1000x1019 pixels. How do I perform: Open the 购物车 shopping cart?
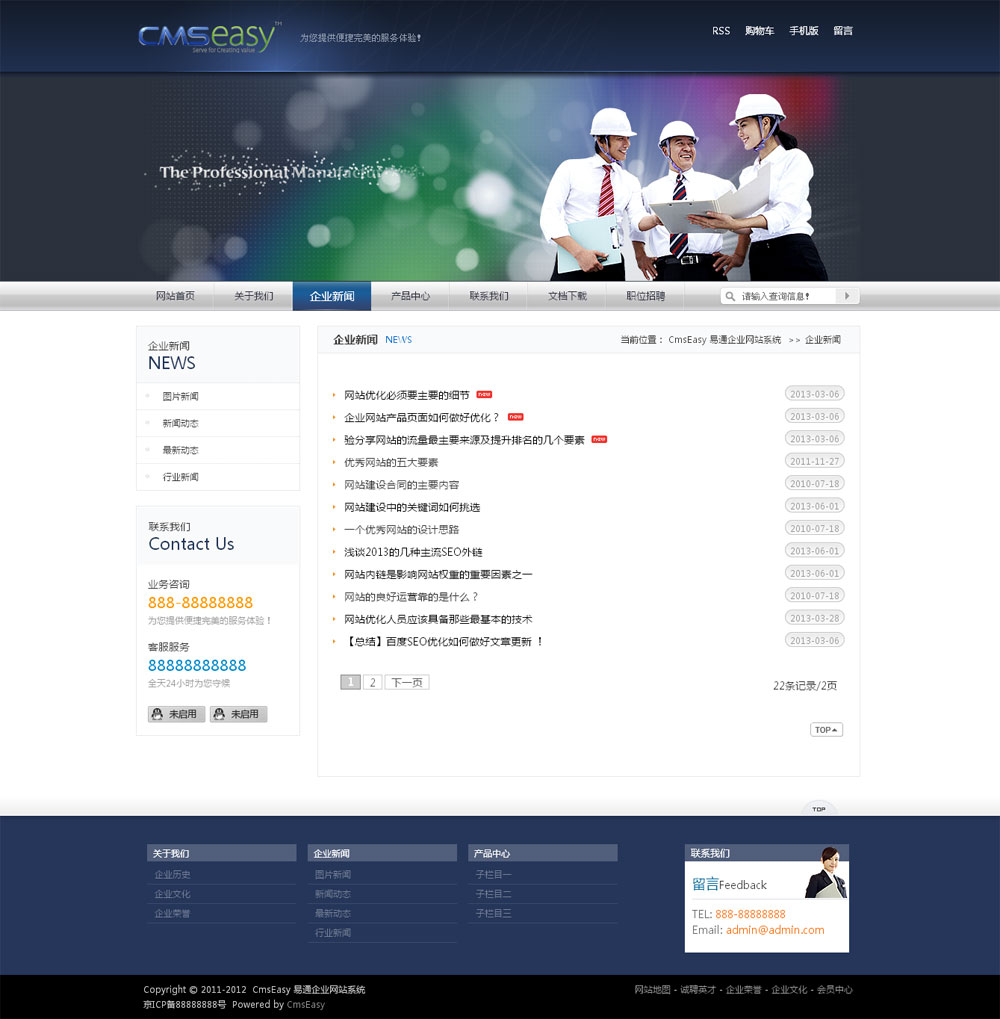759,31
